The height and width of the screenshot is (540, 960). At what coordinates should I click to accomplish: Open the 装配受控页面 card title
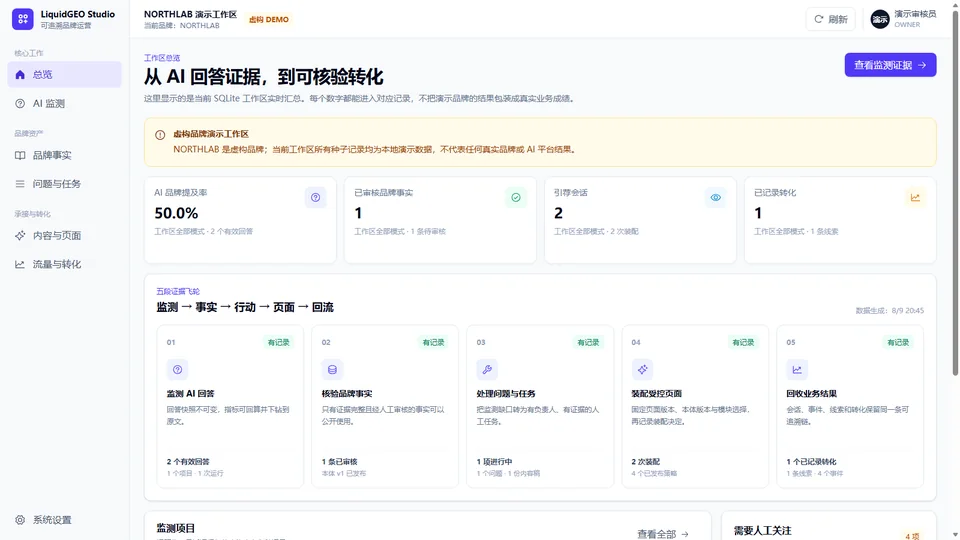tap(657, 394)
